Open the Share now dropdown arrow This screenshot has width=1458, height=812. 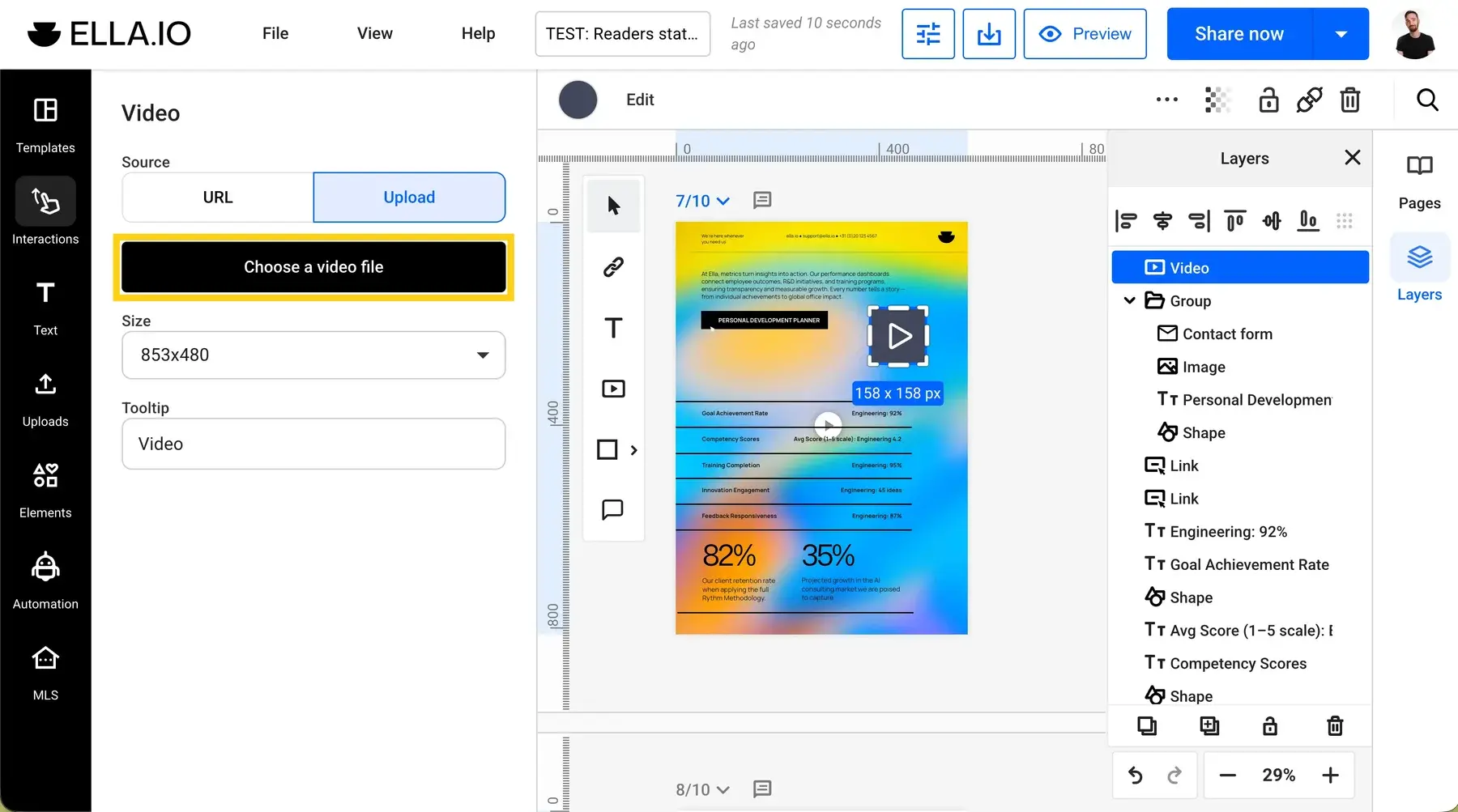(x=1341, y=34)
